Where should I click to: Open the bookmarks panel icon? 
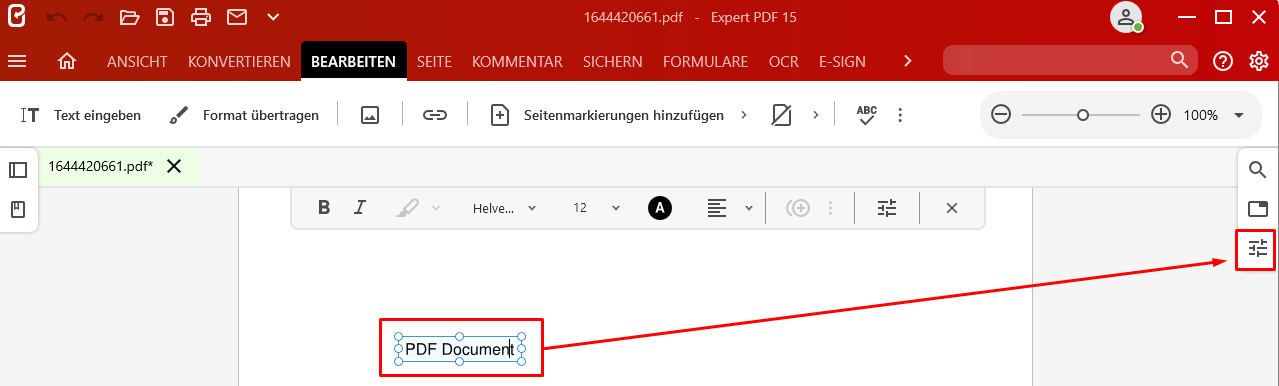click(x=18, y=209)
